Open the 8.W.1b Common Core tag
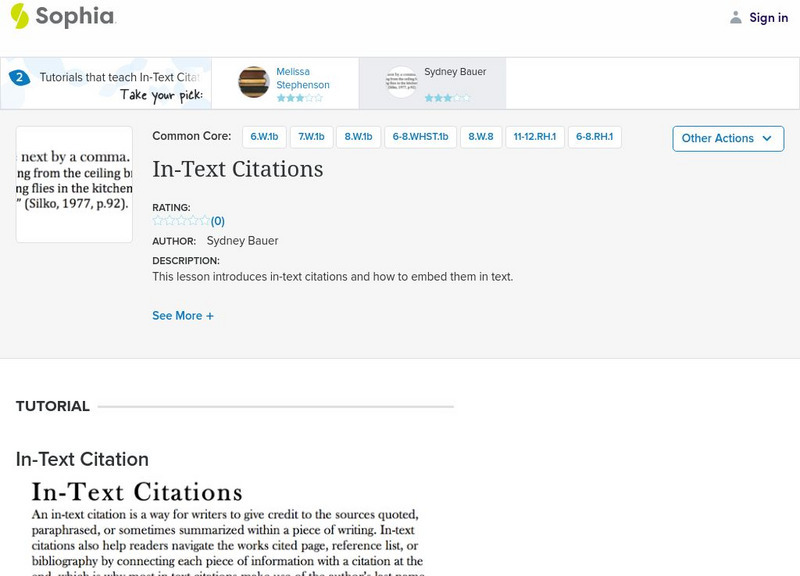Image resolution: width=800 pixels, height=576 pixels. pos(358,137)
